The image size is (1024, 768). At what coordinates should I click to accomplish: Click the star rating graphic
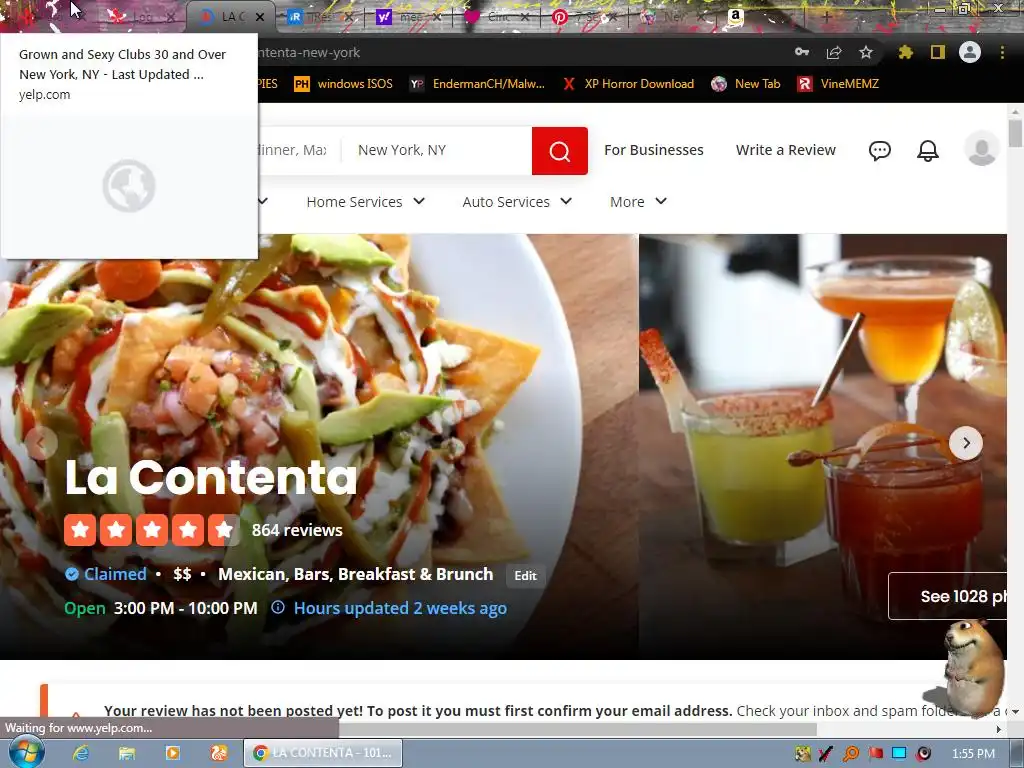click(152, 530)
